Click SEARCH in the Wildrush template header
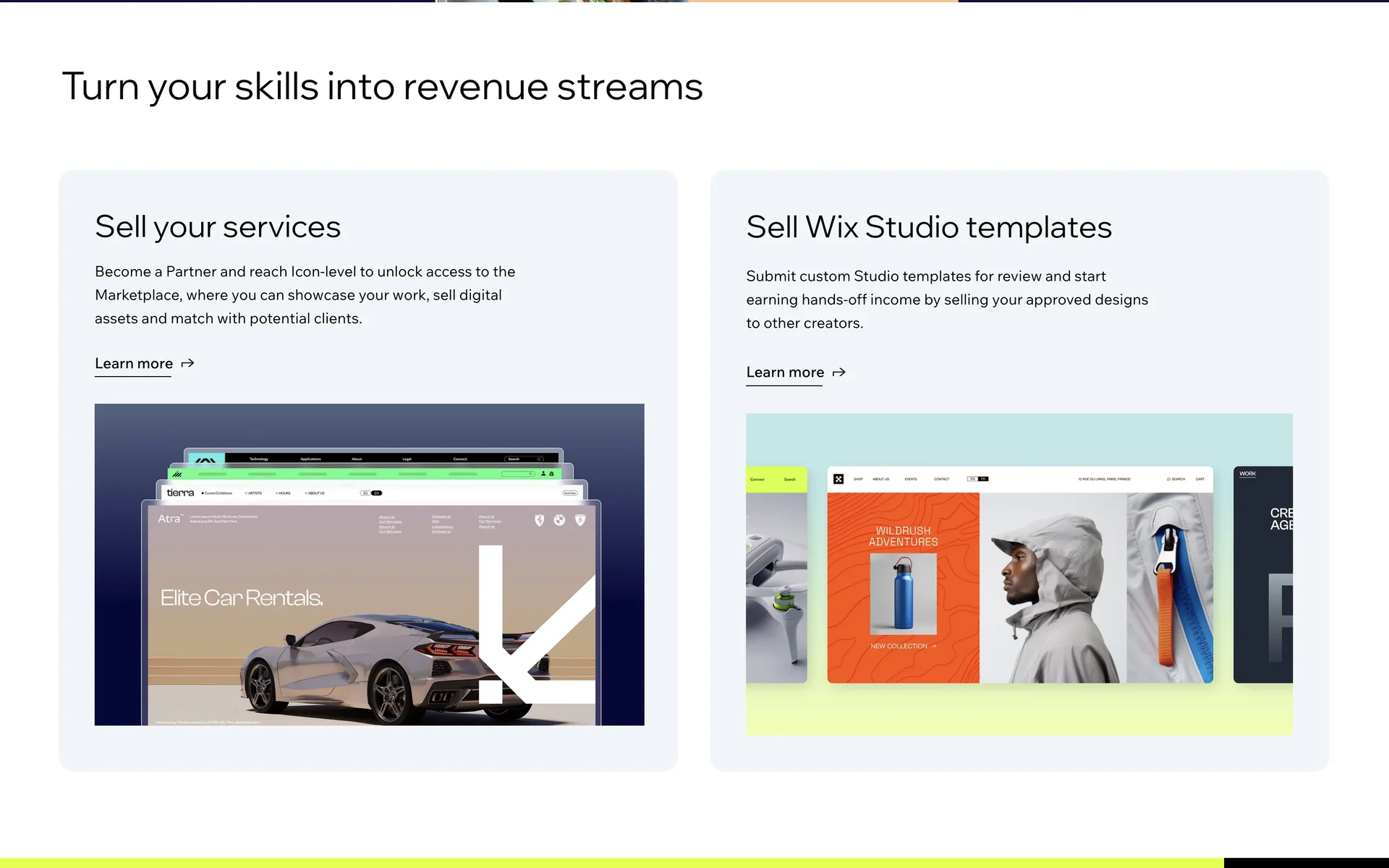 (x=1176, y=479)
